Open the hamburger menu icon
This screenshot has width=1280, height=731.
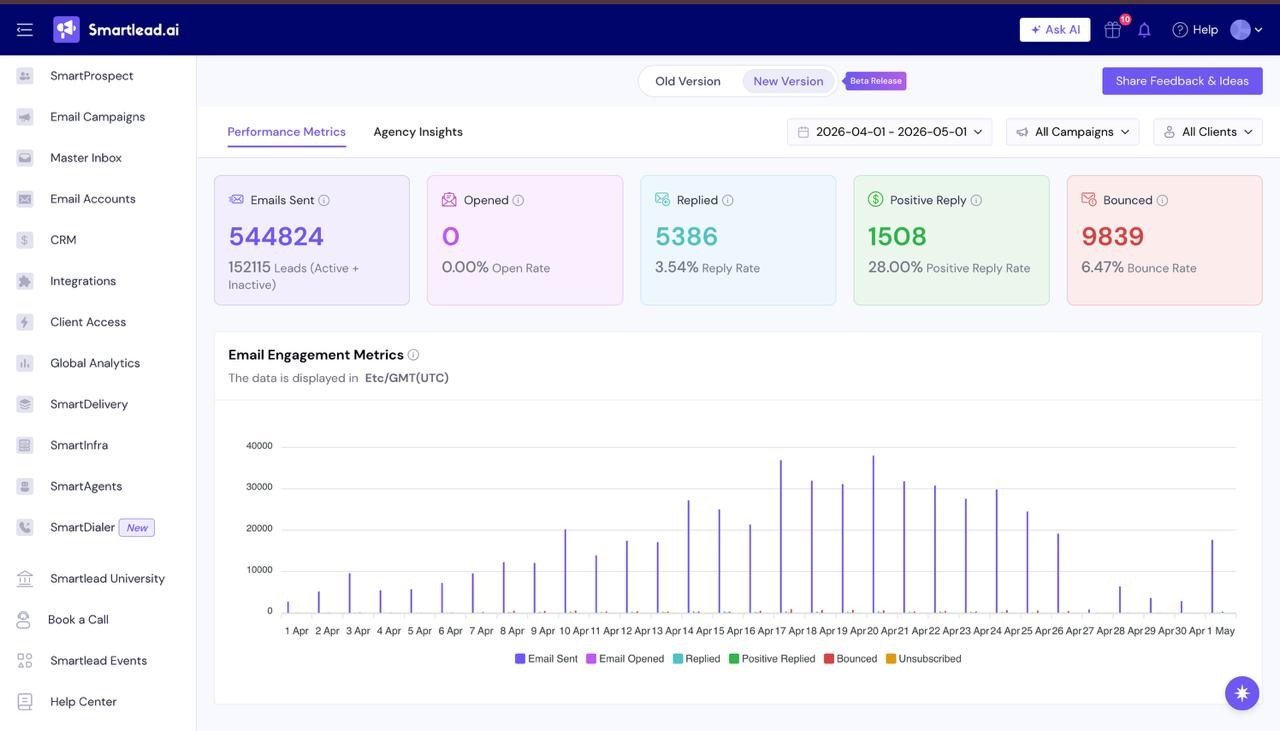point(25,30)
